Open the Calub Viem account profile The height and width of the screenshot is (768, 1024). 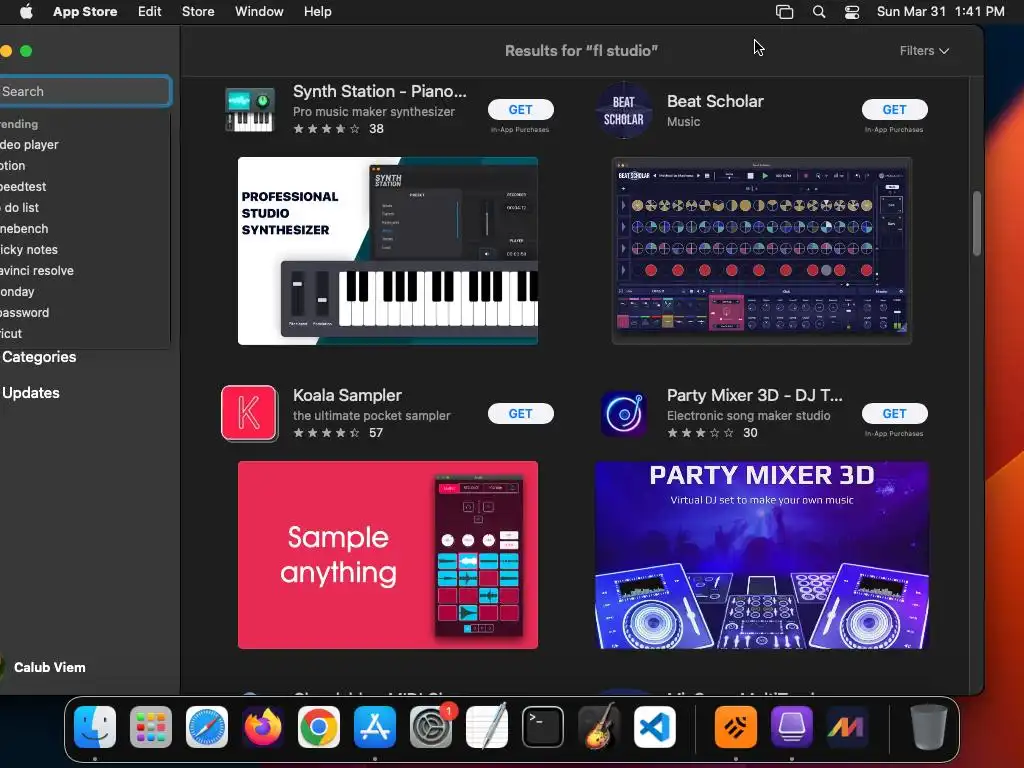(x=43, y=667)
